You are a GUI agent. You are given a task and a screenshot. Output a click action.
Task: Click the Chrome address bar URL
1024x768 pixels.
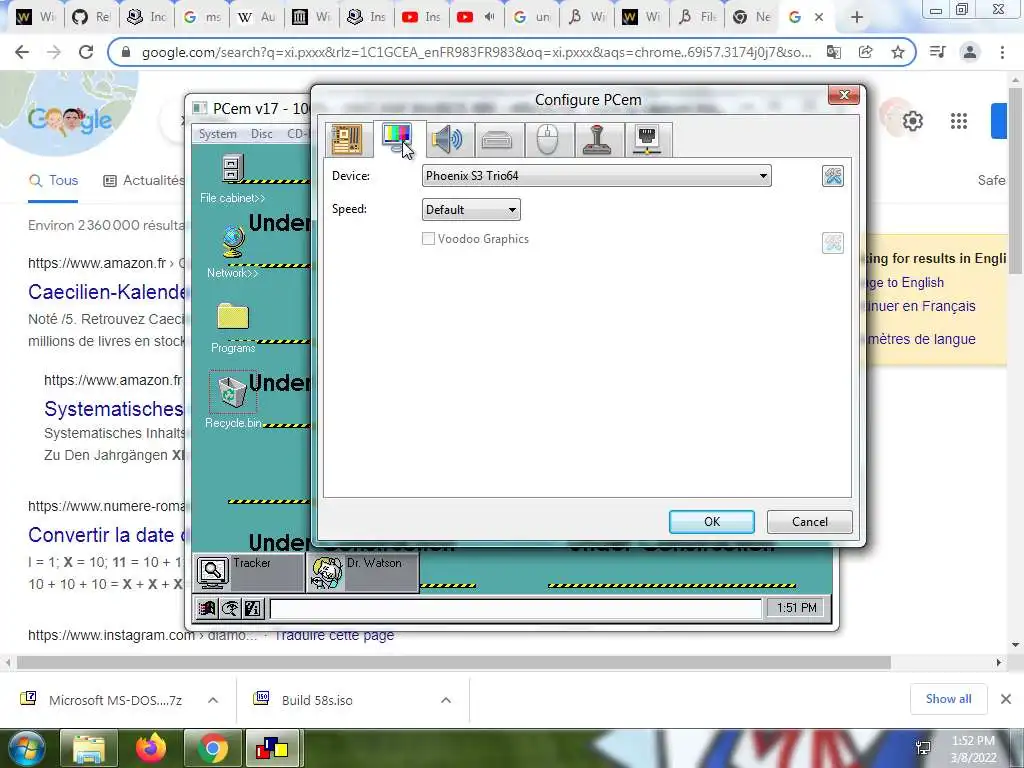pyautogui.click(x=477, y=52)
